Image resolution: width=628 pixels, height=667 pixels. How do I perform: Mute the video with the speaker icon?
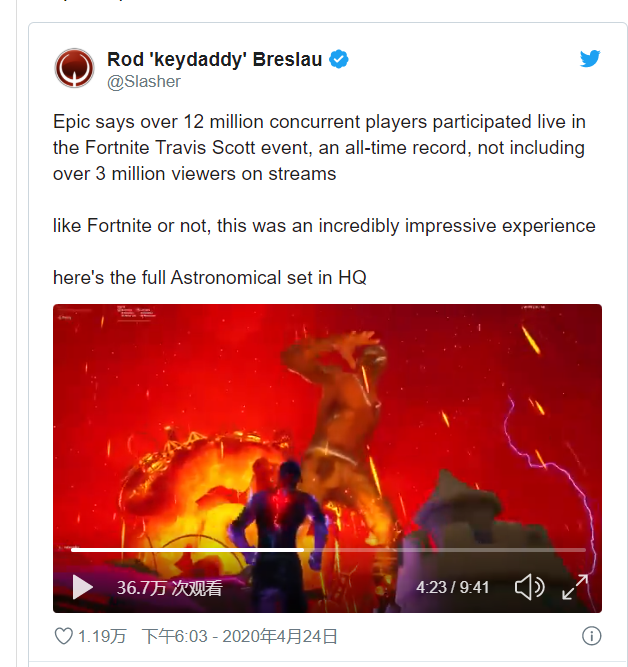[x=529, y=587]
